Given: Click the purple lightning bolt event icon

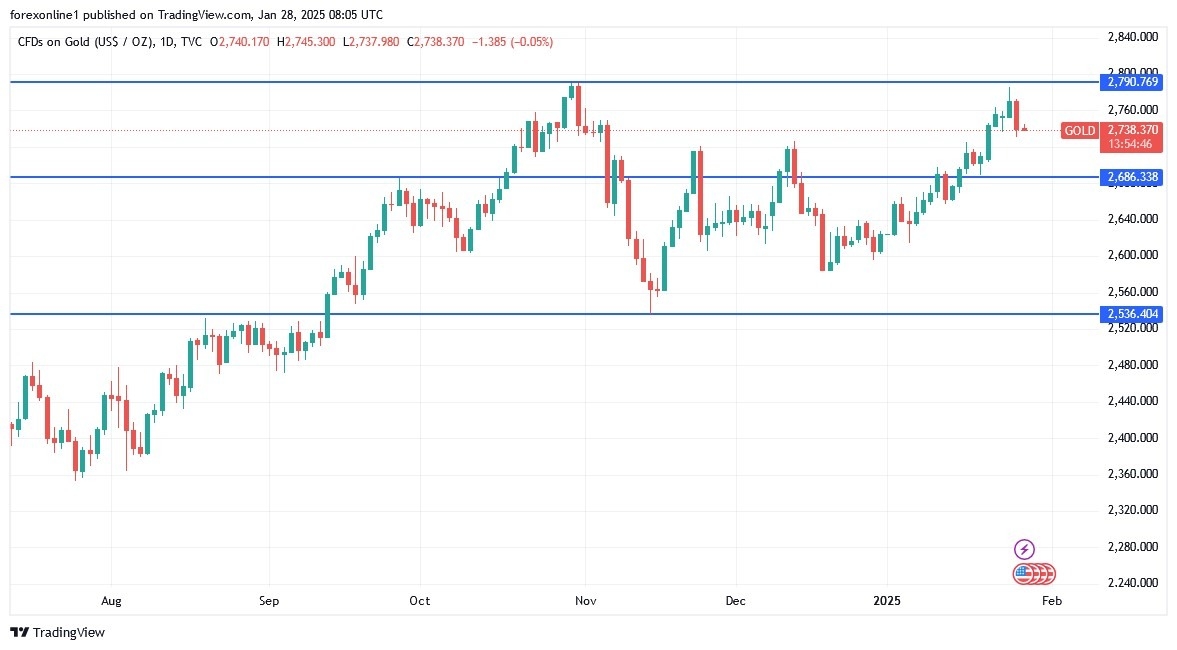Looking at the screenshot, I should [1024, 549].
